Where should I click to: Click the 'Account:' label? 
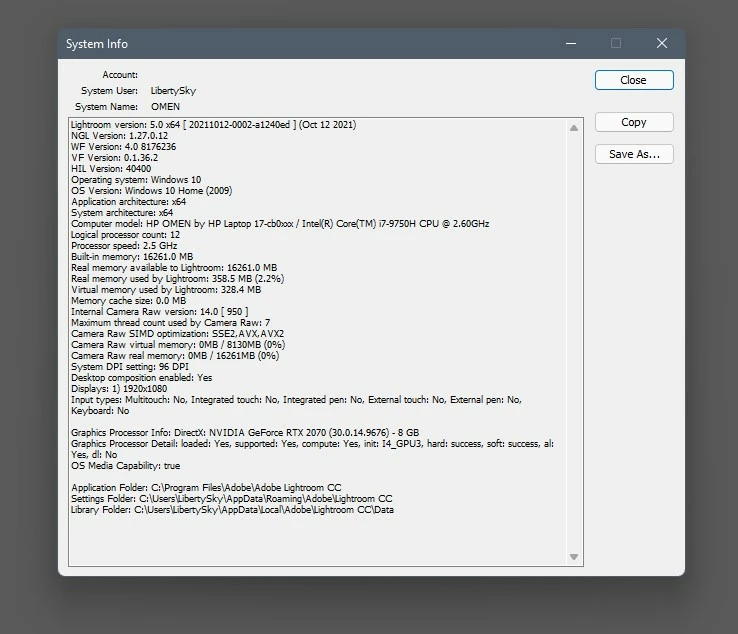click(x=120, y=75)
